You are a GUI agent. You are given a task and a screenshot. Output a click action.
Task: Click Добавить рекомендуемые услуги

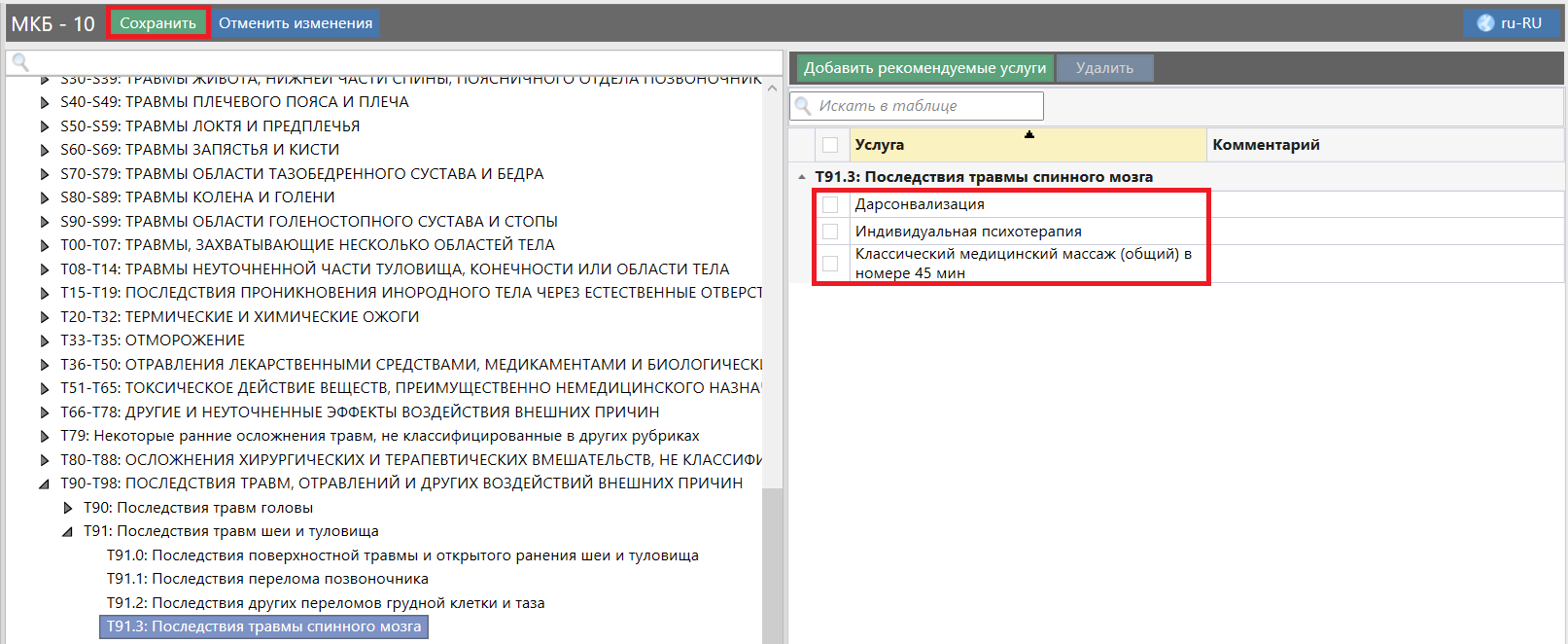924,68
